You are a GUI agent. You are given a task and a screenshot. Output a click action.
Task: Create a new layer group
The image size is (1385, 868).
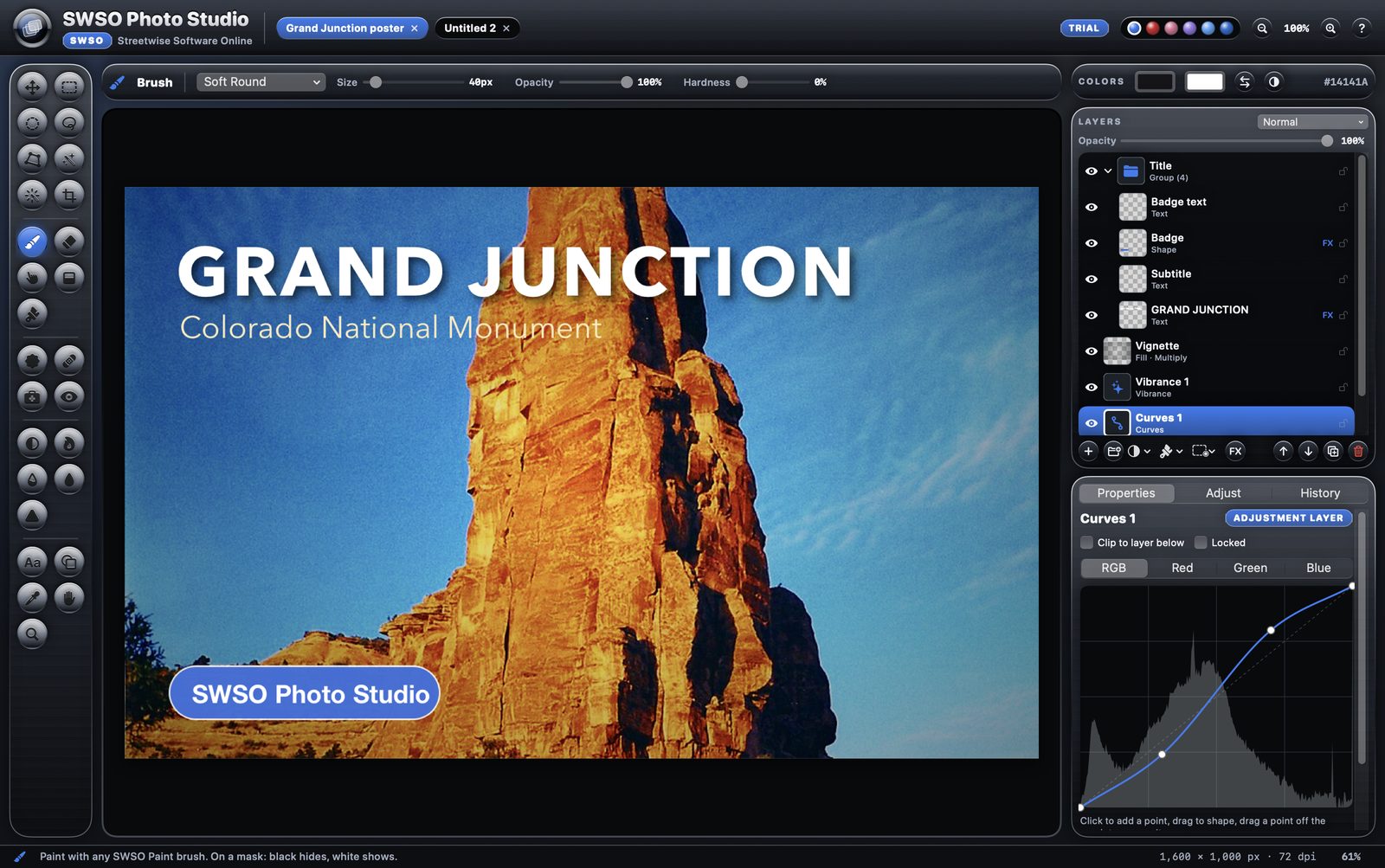click(1114, 451)
